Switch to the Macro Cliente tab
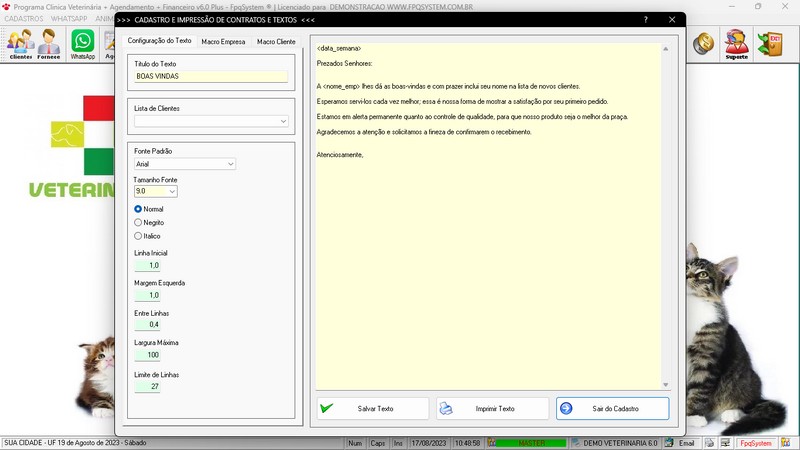This screenshot has height=450, width=800. (276, 42)
